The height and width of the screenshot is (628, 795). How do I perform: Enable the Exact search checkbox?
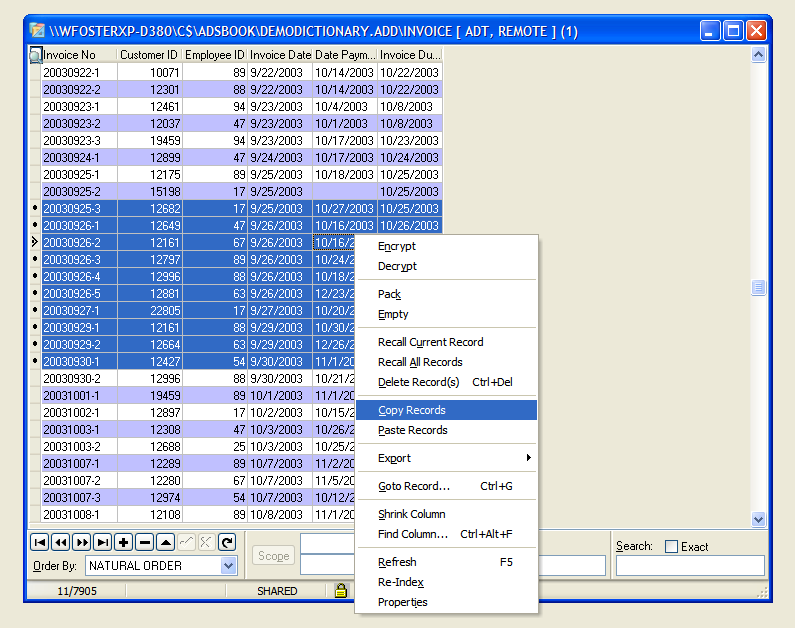point(671,546)
